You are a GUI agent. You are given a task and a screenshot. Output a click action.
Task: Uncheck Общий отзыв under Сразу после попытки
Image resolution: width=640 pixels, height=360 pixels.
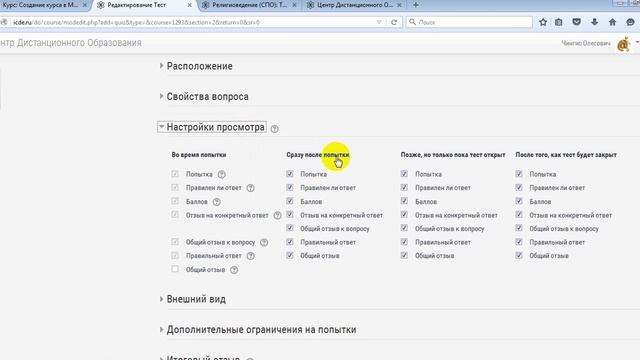pyautogui.click(x=290, y=256)
